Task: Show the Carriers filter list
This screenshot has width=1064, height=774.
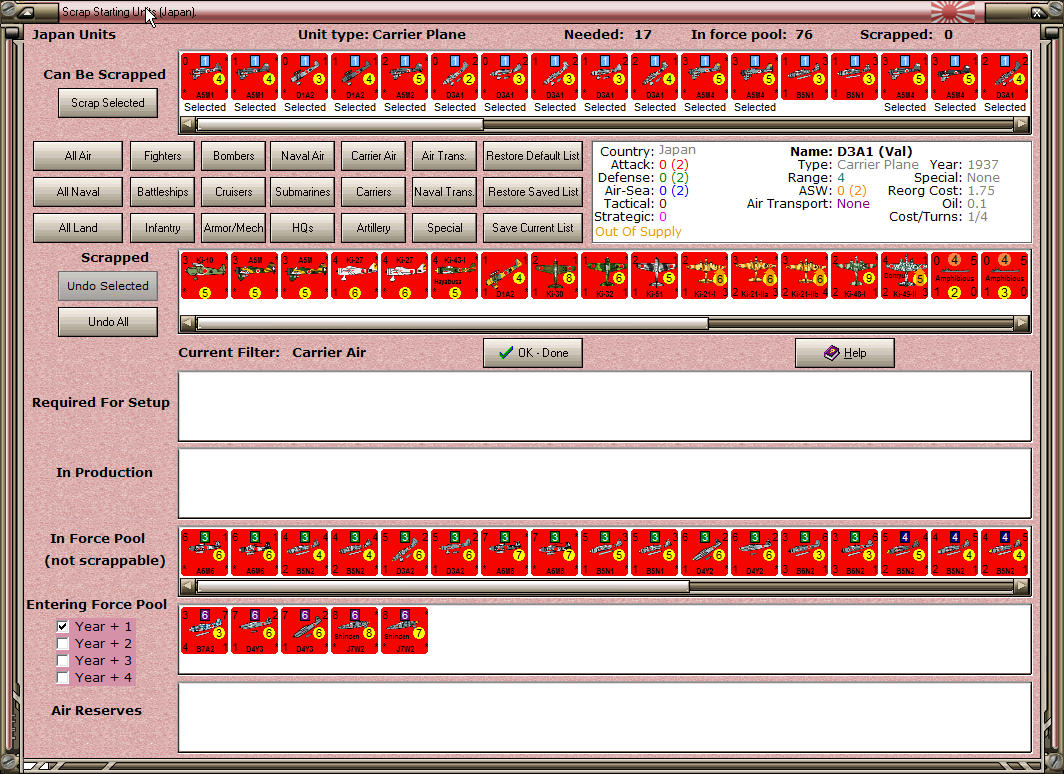Action: (373, 192)
